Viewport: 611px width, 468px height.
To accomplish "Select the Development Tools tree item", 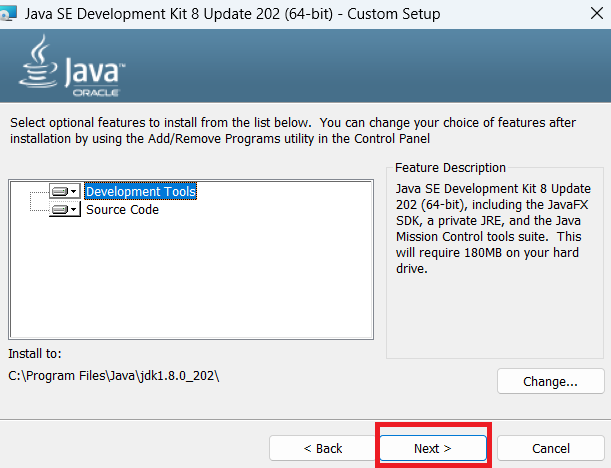I will (141, 191).
